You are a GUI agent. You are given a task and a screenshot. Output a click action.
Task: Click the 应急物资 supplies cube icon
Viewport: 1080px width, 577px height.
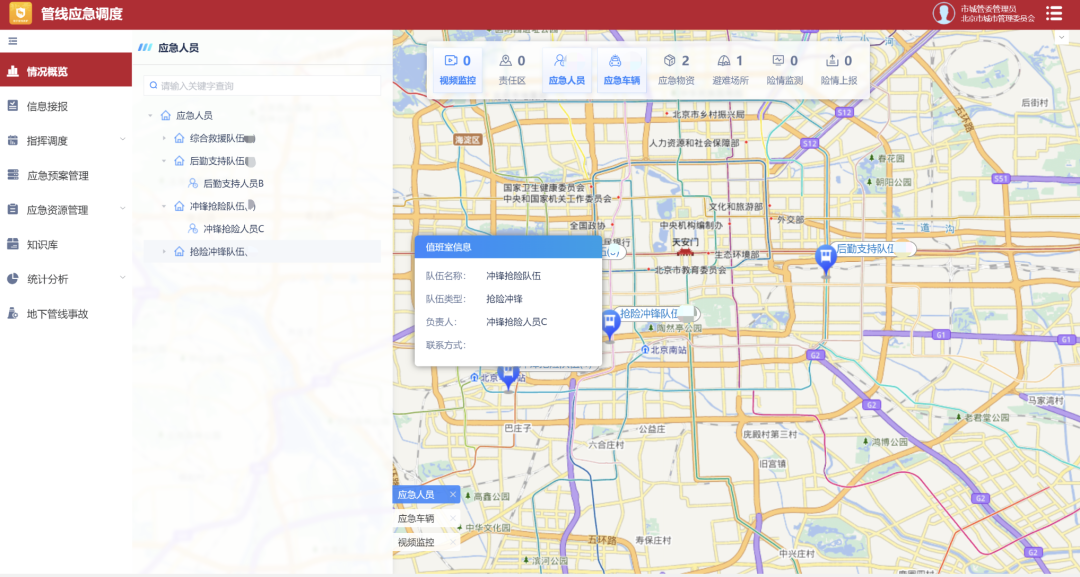[669, 61]
